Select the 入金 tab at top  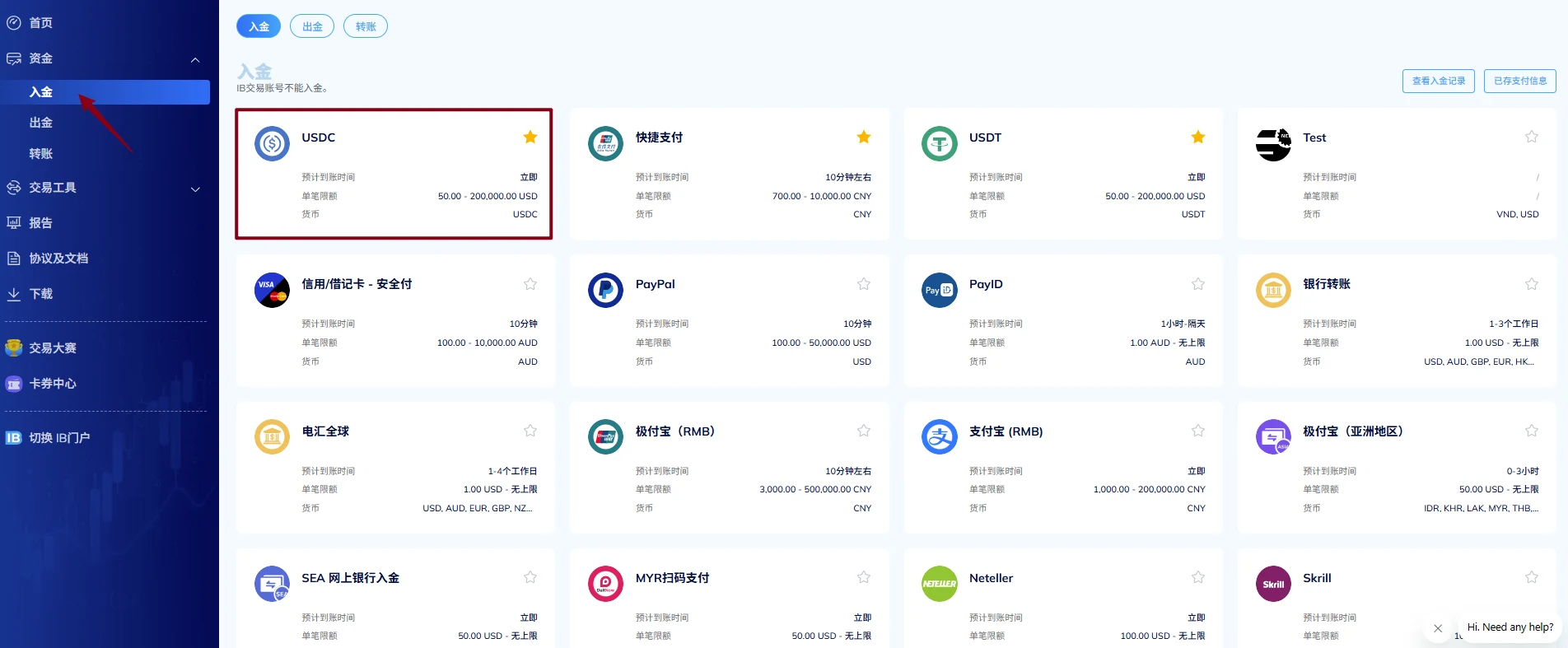259,26
